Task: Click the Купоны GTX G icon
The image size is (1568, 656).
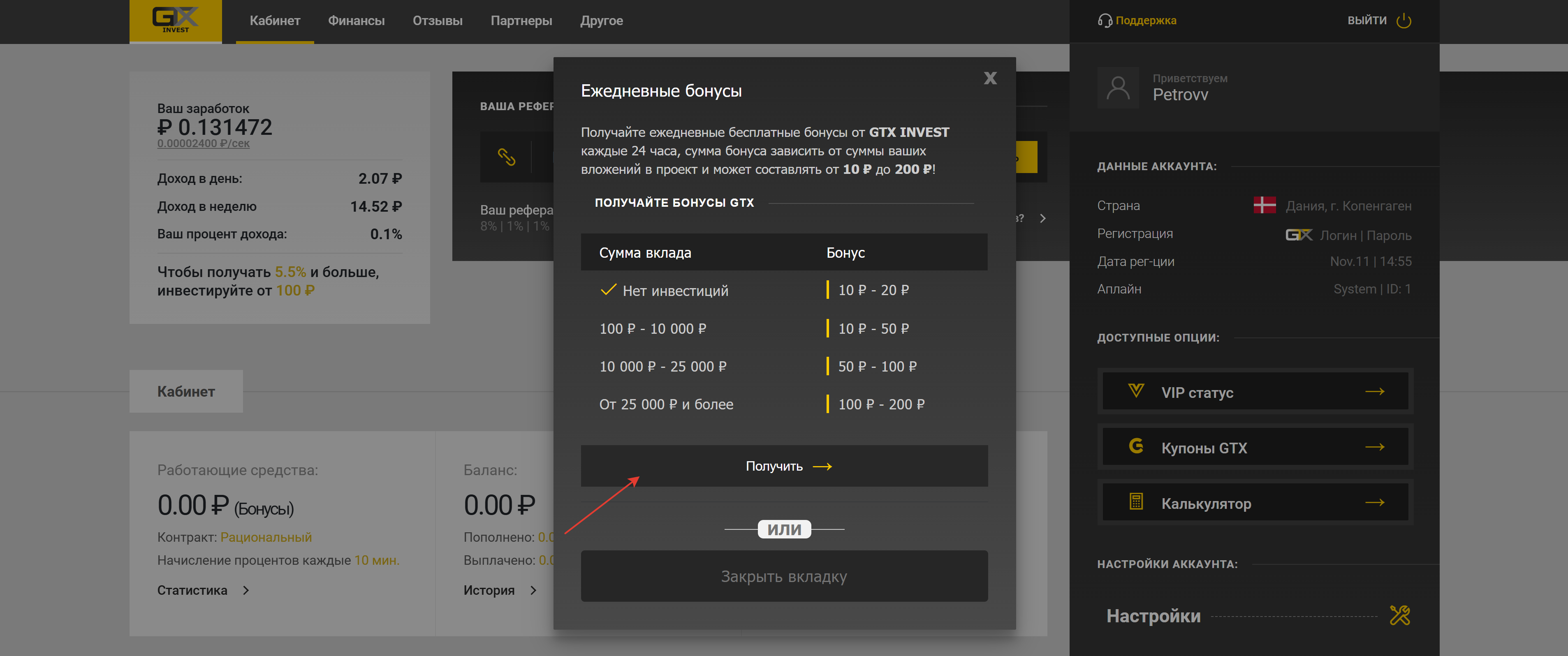Action: [1136, 446]
